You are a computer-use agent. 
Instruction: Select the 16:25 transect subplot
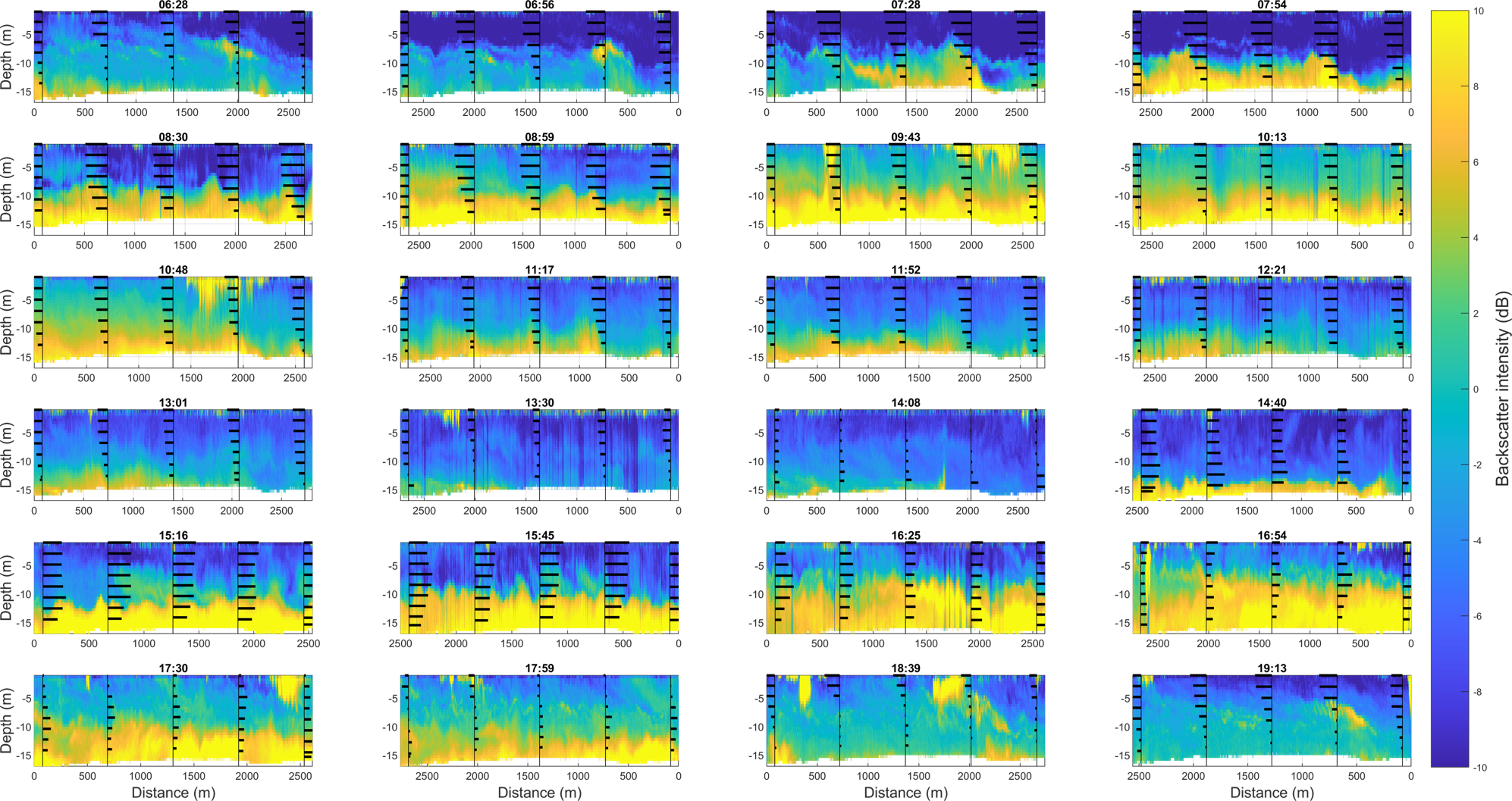pos(905,586)
